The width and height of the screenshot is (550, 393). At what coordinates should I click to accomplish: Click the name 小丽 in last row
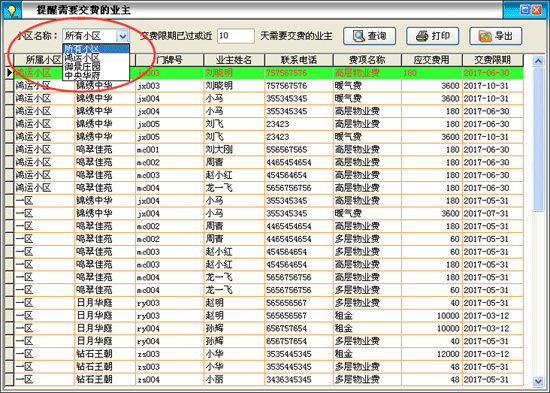coord(214,380)
